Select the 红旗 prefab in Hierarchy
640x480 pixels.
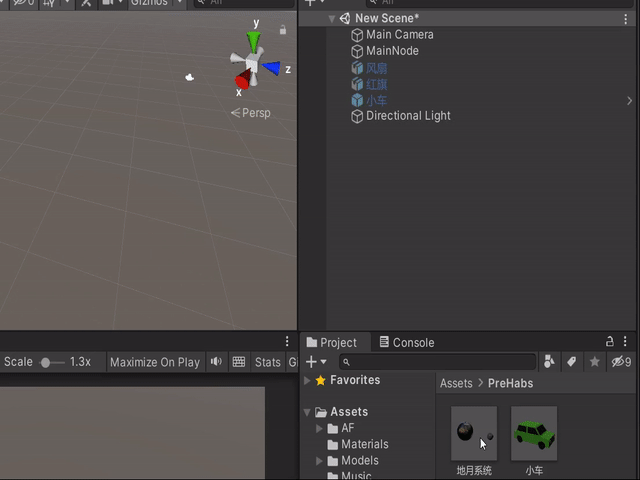coord(376,84)
